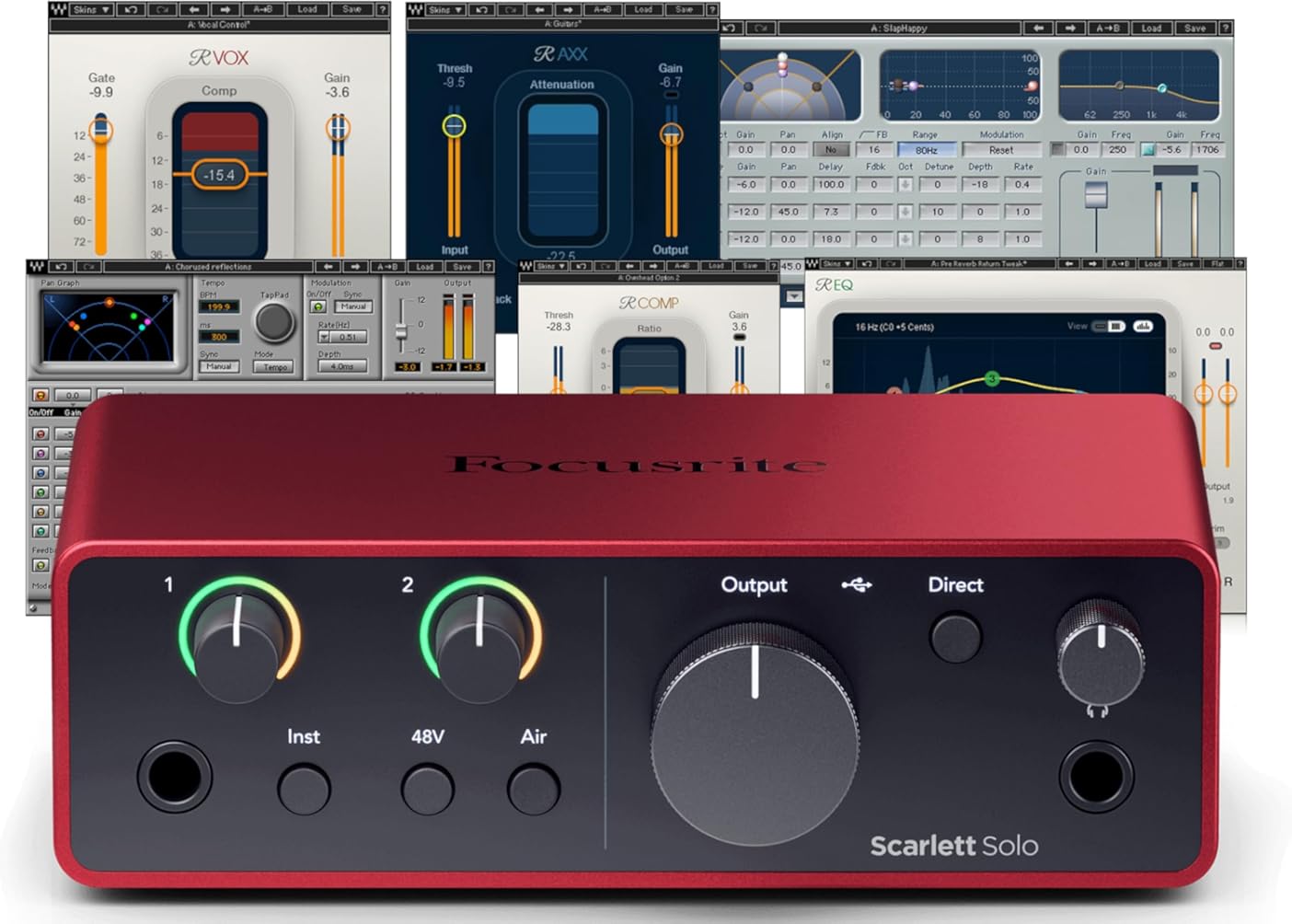The image size is (1292, 924).
Task: Click the BPM value field showing 199.9
Action: coord(220,307)
